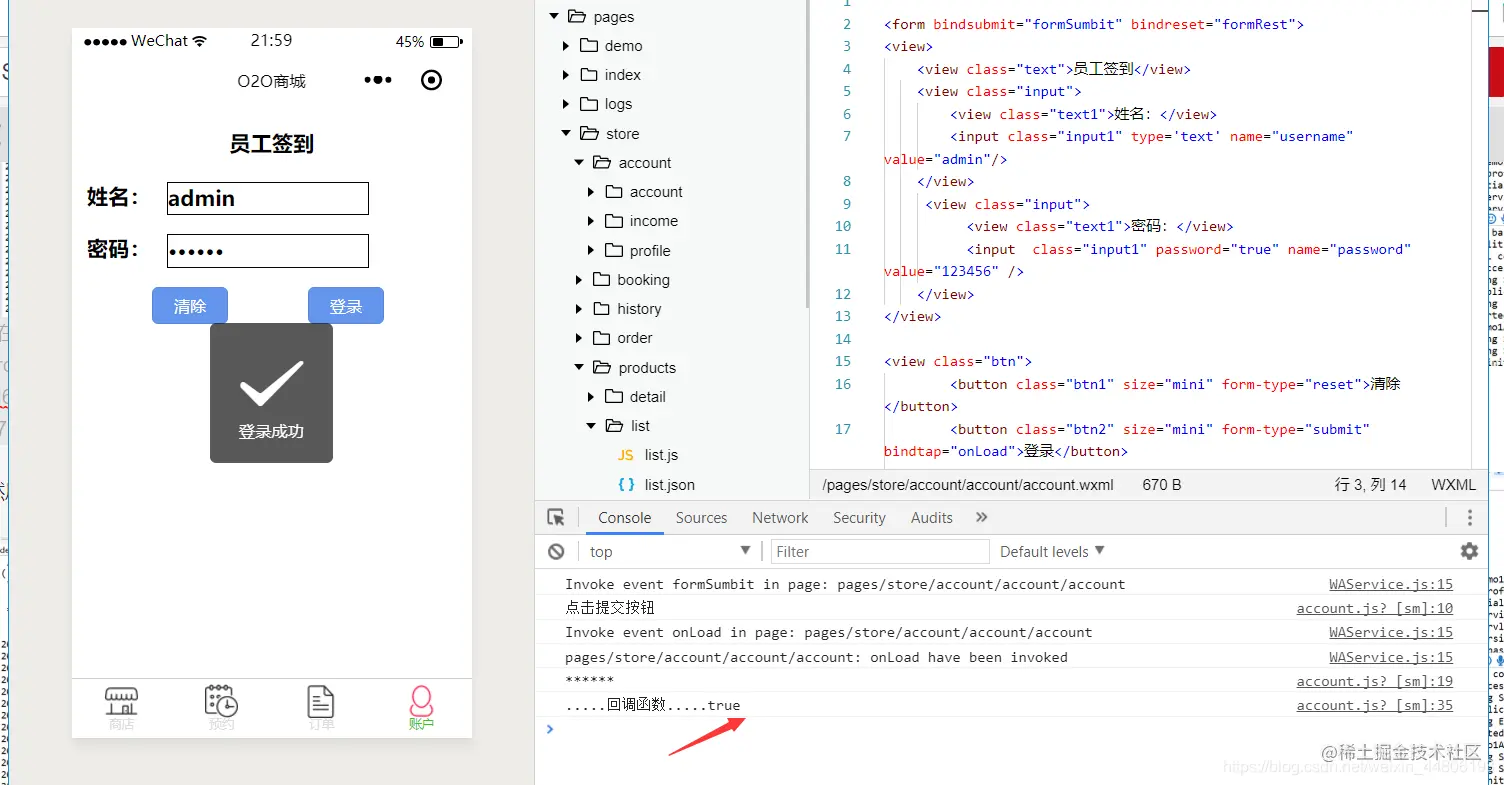Tap the mini program close circle icon
1504x785 pixels.
click(x=431, y=80)
